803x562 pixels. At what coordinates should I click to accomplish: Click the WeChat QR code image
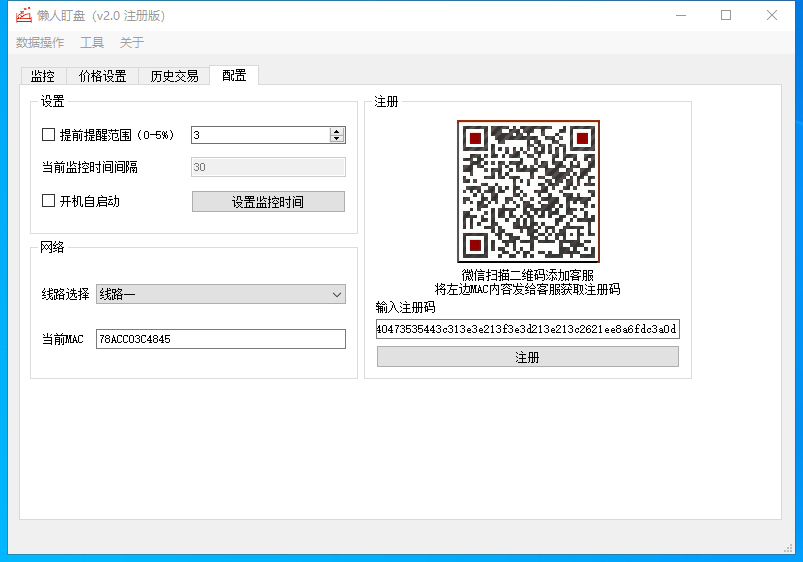[x=528, y=192]
